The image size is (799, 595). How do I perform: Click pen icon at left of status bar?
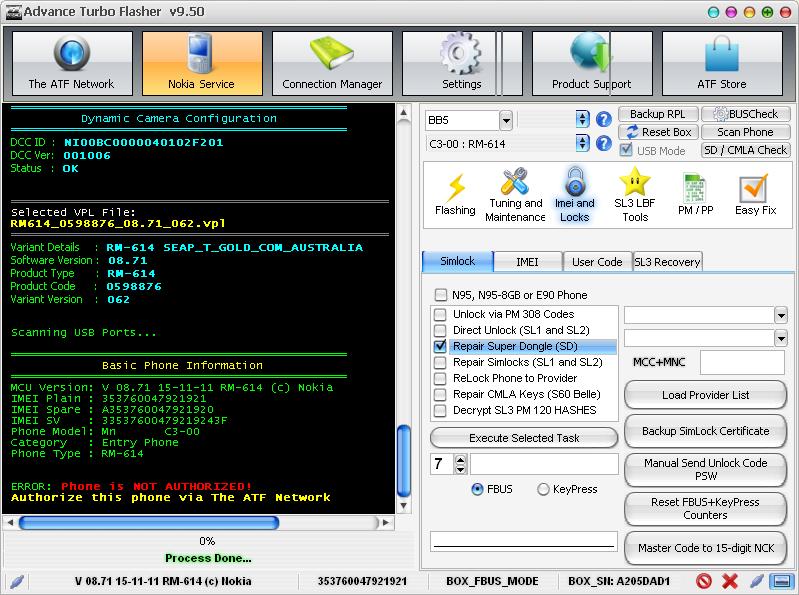pyautogui.click(x=17, y=581)
